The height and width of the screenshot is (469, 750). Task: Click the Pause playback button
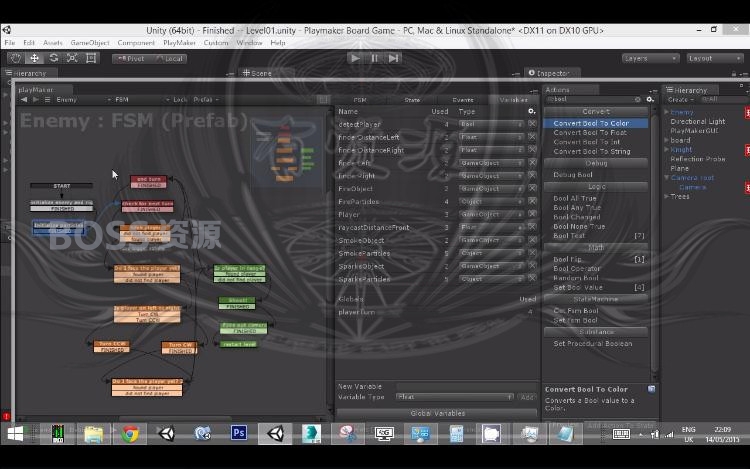click(374, 58)
